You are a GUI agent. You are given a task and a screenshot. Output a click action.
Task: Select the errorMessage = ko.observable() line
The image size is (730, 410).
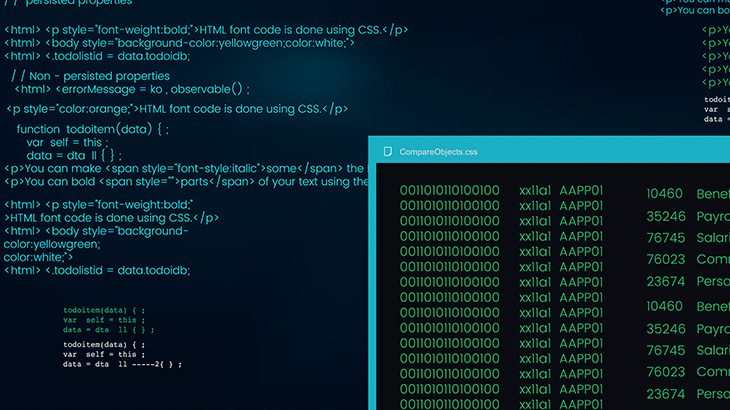(132, 89)
